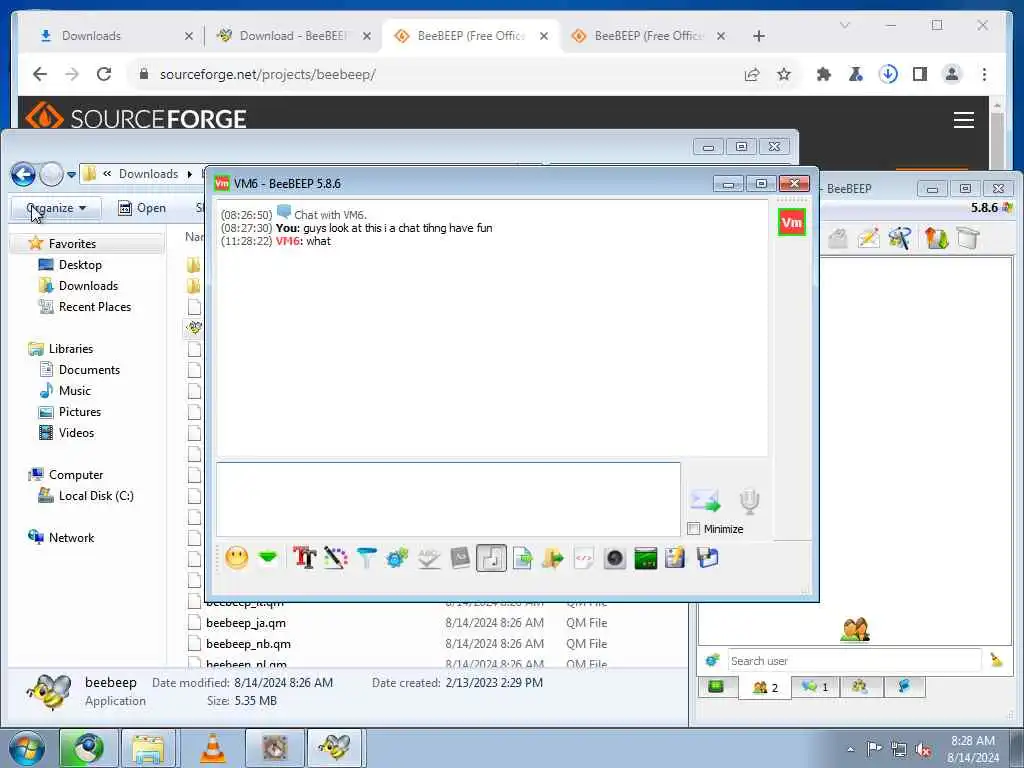Click the broom clear-search icon

pos(996,660)
